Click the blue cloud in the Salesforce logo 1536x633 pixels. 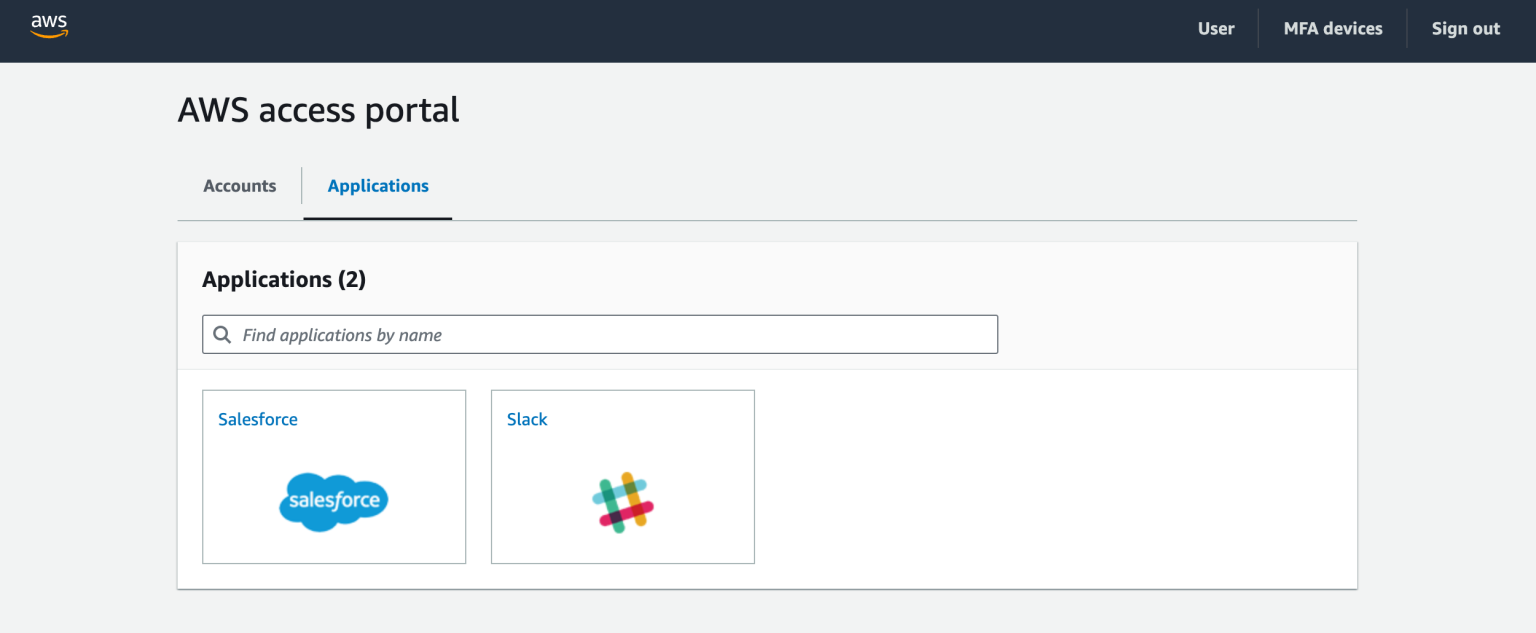(x=333, y=502)
